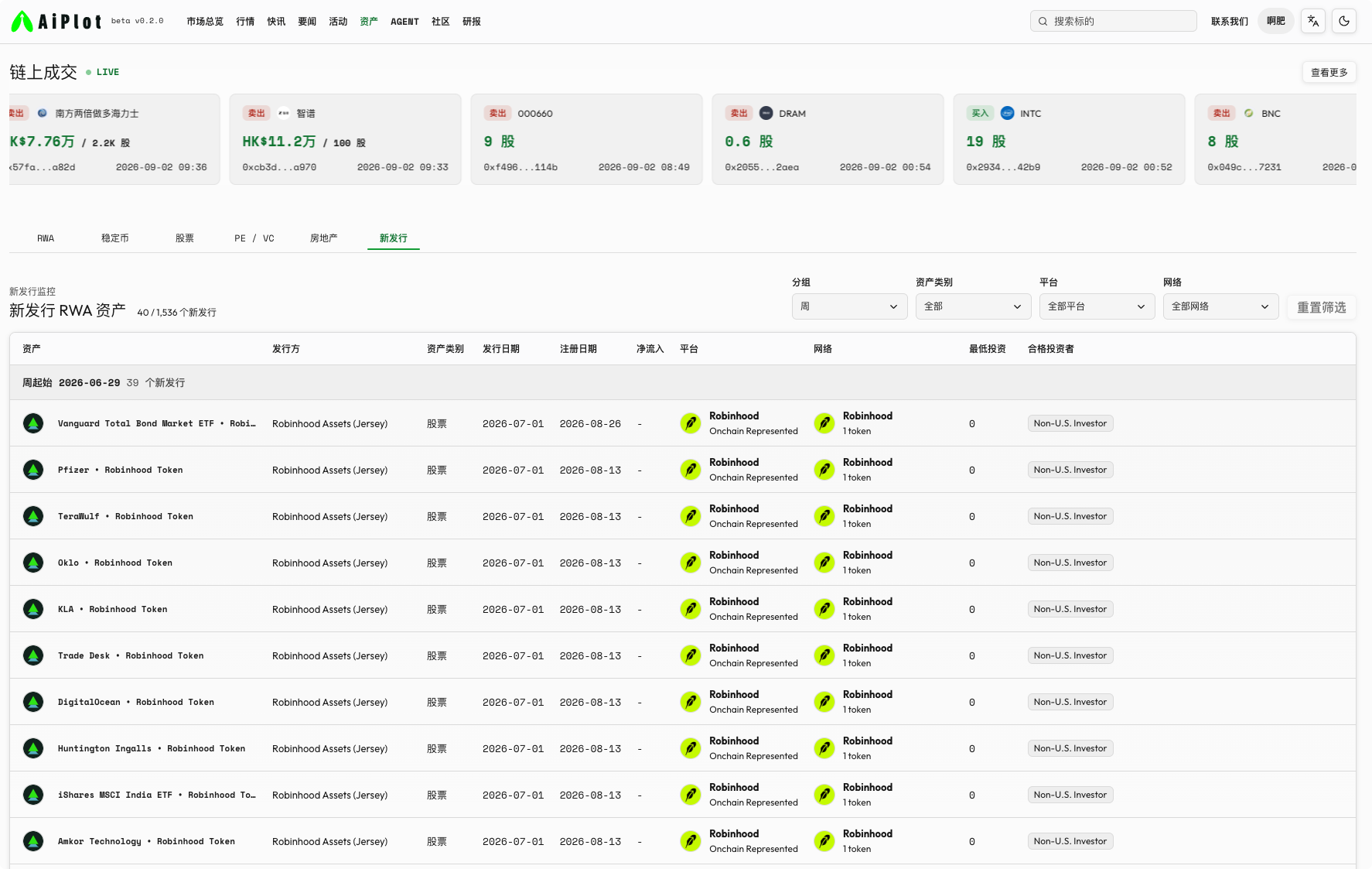Click asset icon for Huntington Ingalls token
Viewport: 1372px width, 869px height.
click(33, 748)
